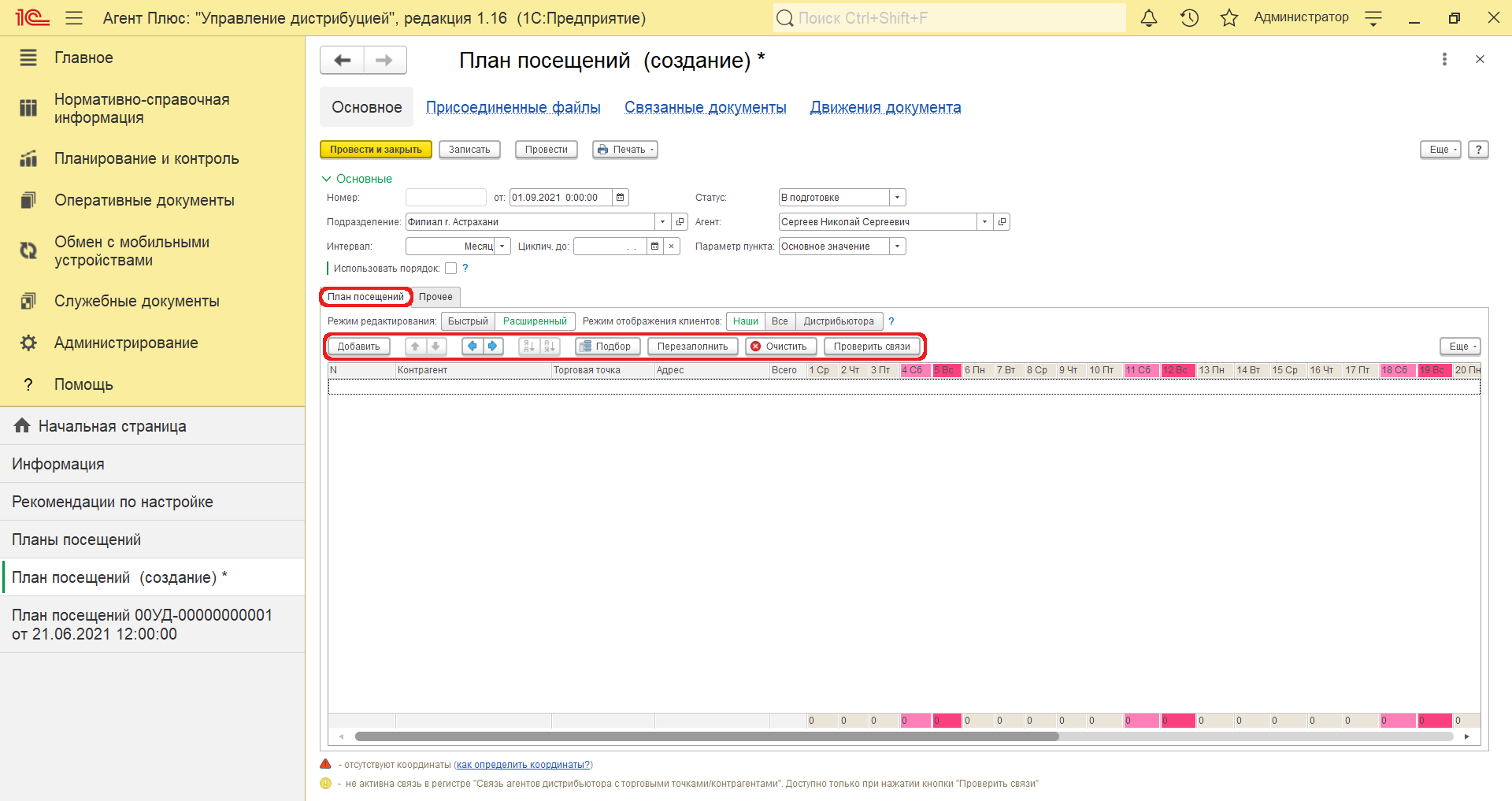The width and height of the screenshot is (1512, 801).
Task: Select Наши client display mode
Action: click(745, 321)
